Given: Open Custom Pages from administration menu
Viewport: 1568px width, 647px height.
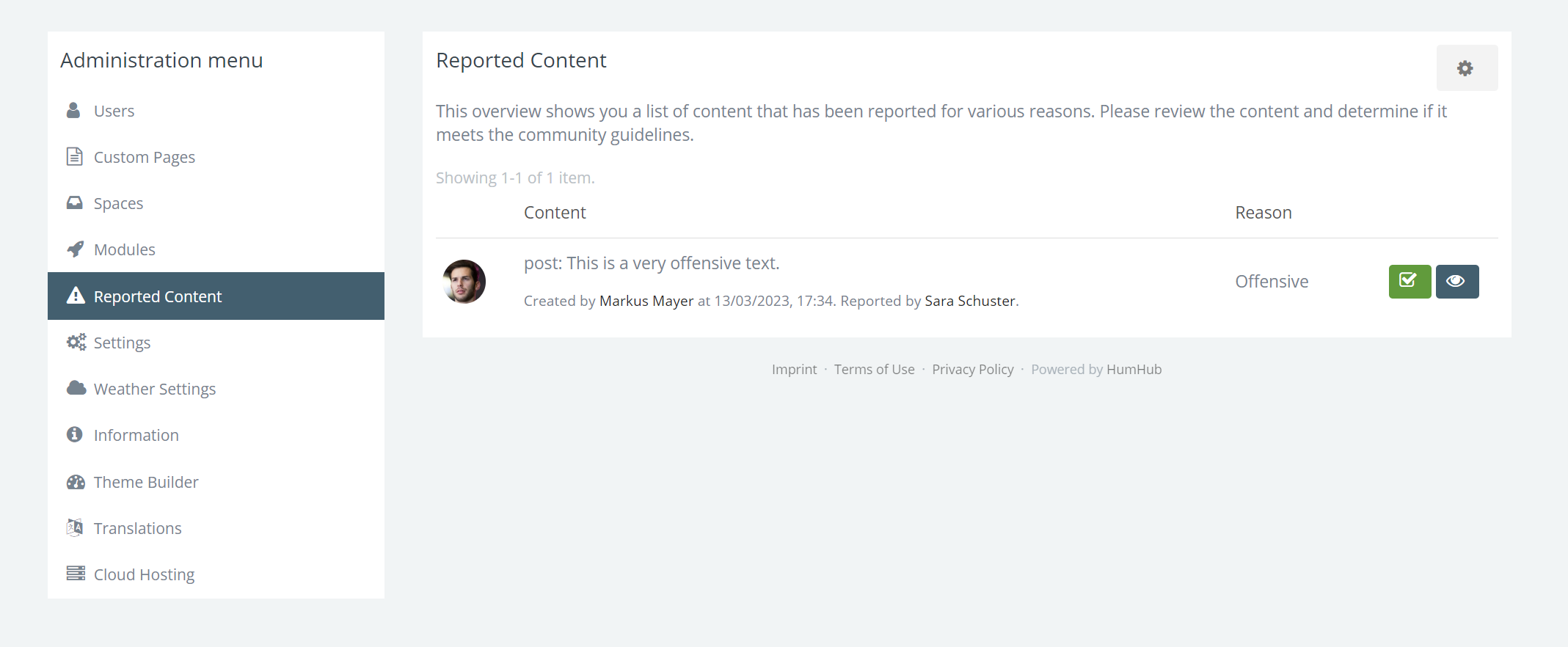Looking at the screenshot, I should coord(144,157).
